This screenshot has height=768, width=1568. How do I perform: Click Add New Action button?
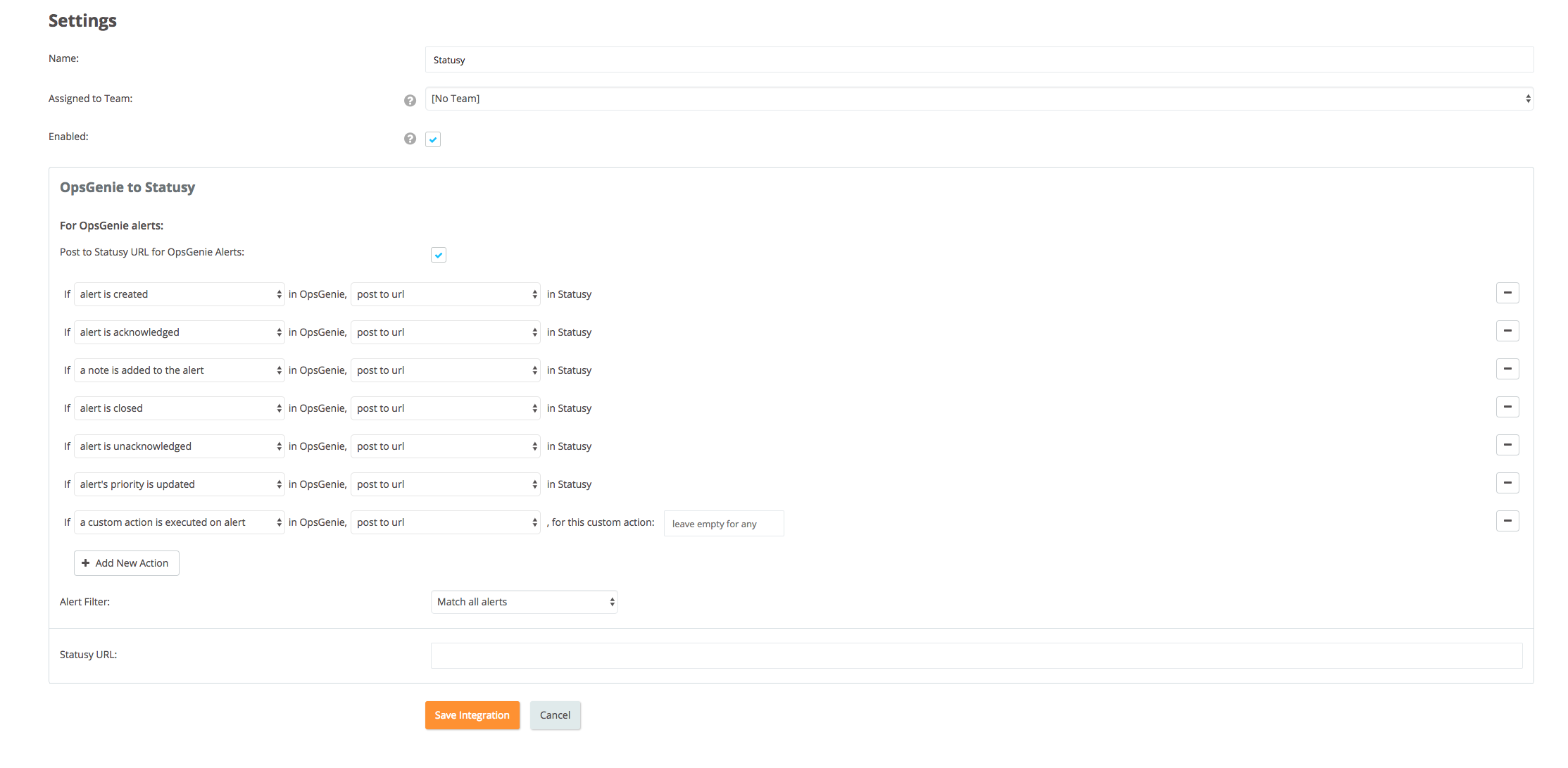pos(126,563)
